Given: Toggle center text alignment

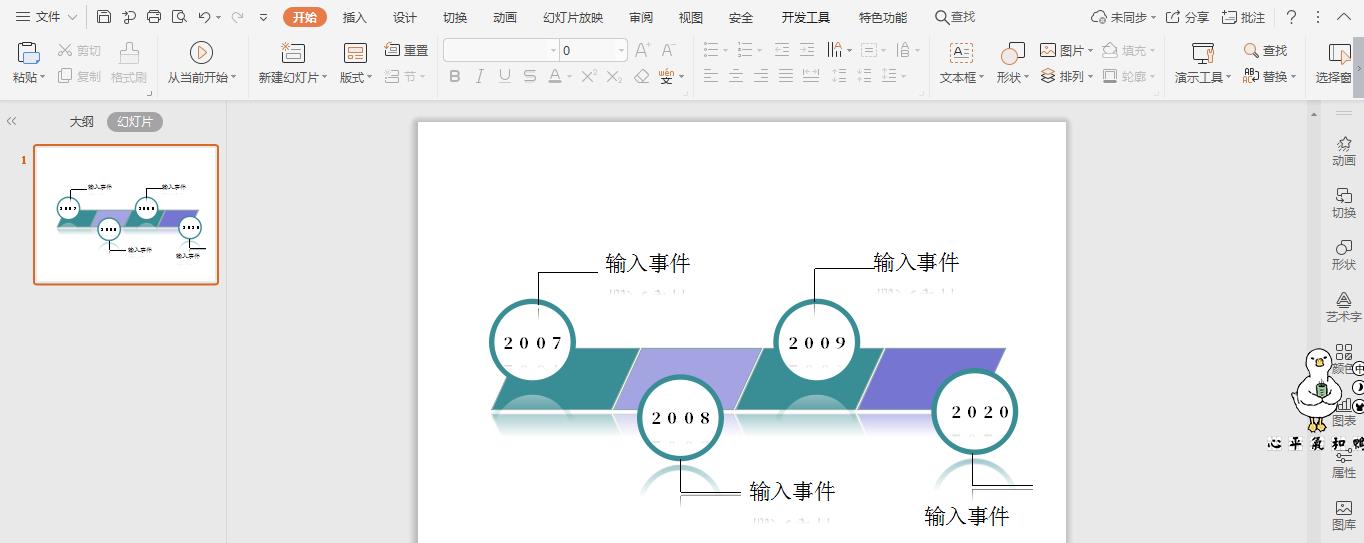Looking at the screenshot, I should coord(736,76).
